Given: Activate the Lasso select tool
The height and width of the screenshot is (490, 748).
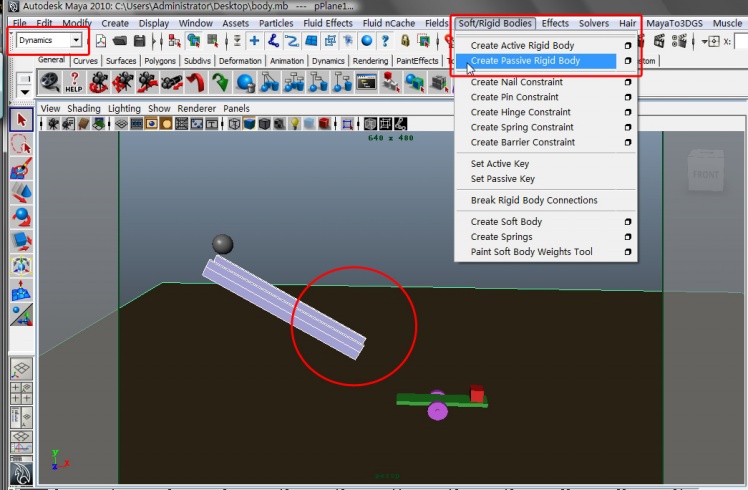Looking at the screenshot, I should point(21,144).
